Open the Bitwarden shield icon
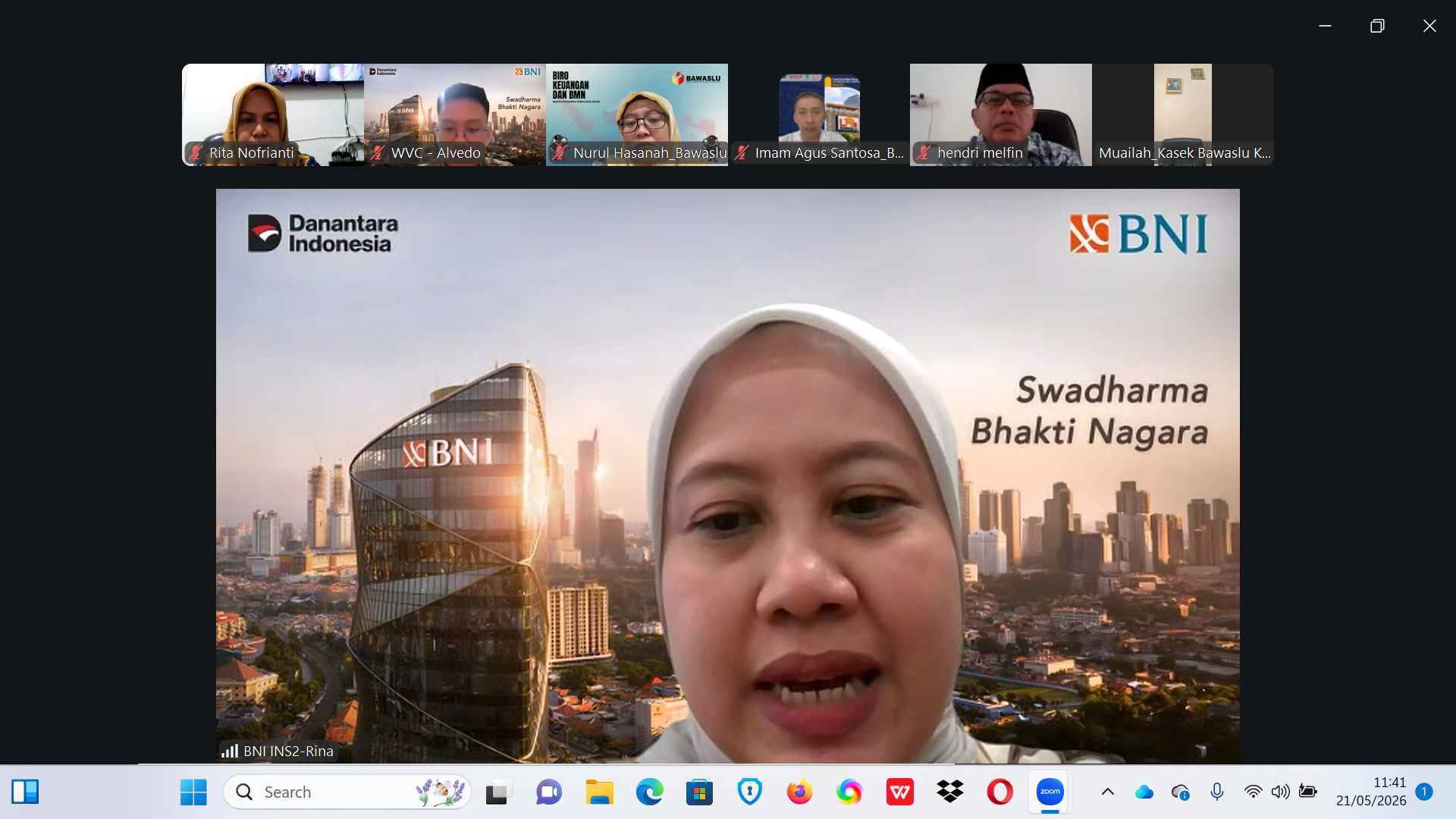 click(749, 792)
